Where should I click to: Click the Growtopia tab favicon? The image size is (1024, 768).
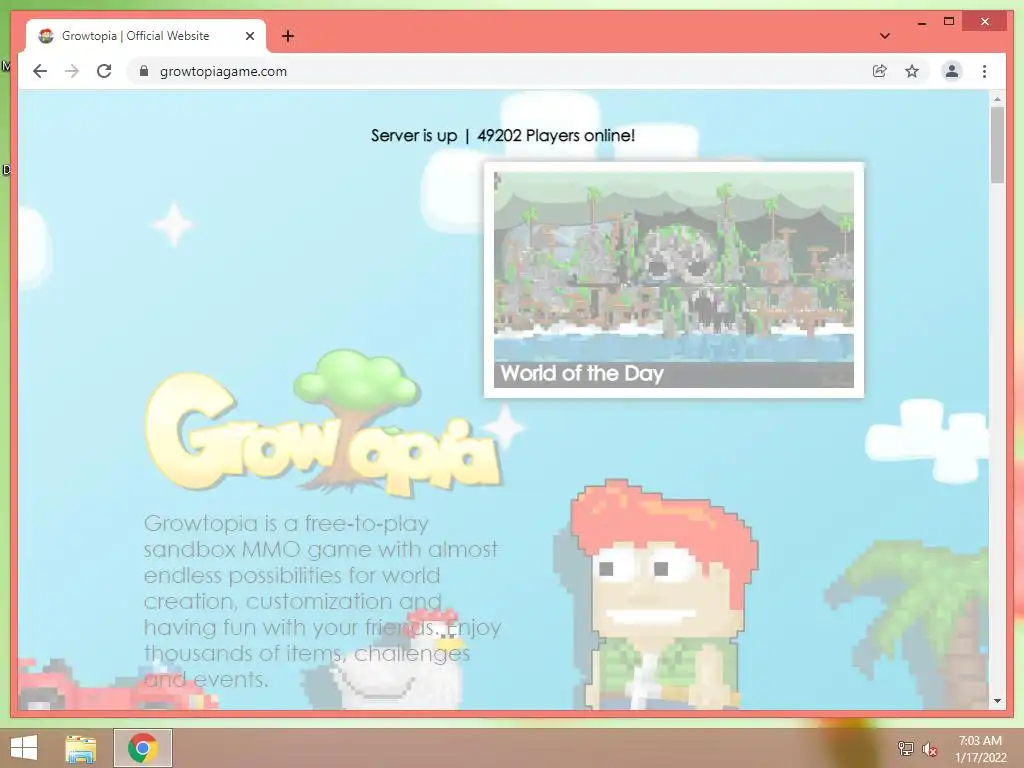click(x=46, y=36)
